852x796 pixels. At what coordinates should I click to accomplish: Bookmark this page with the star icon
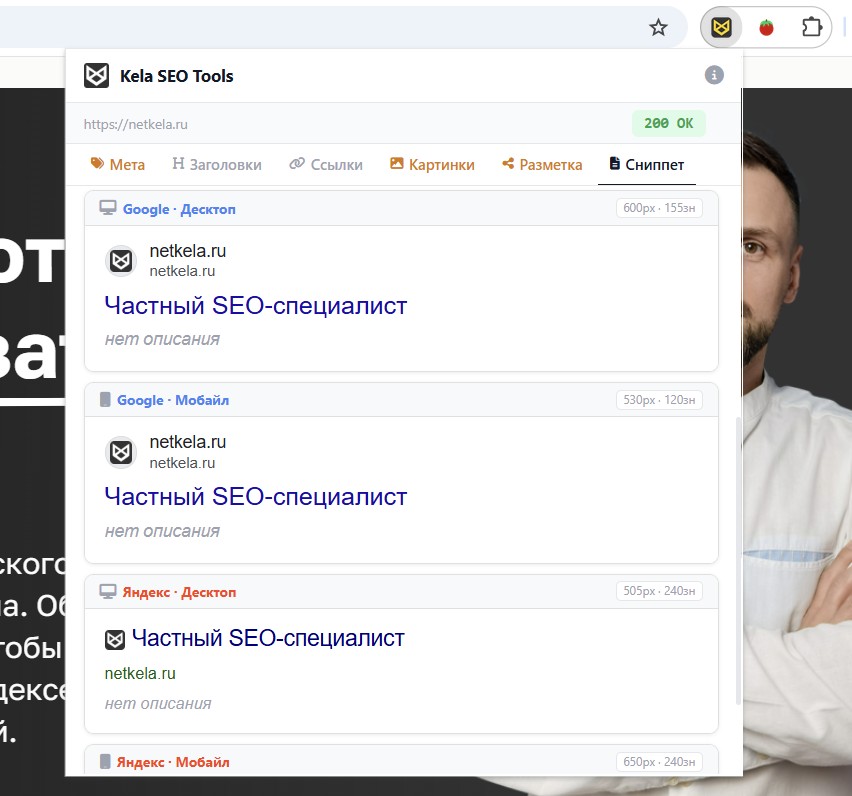658,27
